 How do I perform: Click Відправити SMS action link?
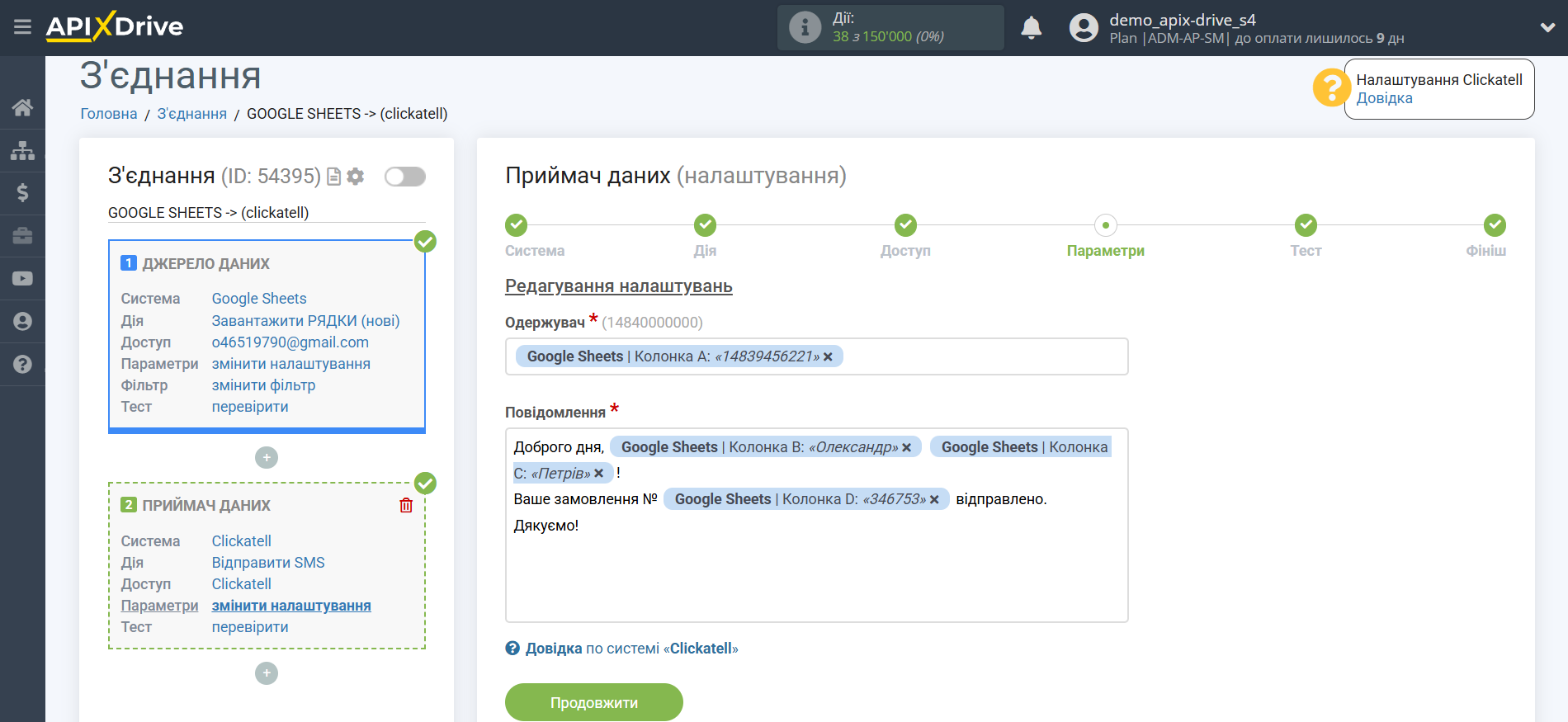pos(268,563)
